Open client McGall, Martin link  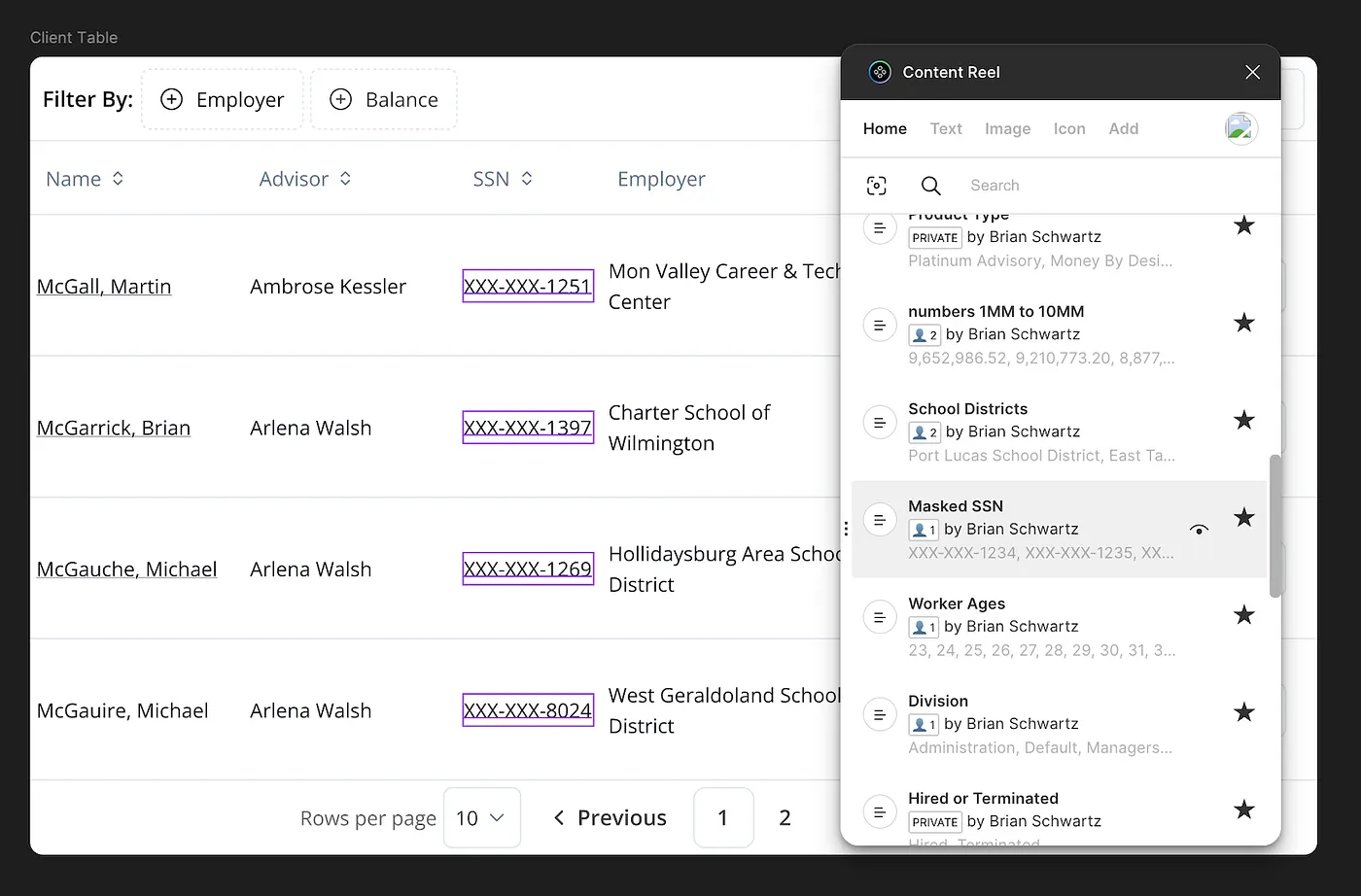[104, 287]
